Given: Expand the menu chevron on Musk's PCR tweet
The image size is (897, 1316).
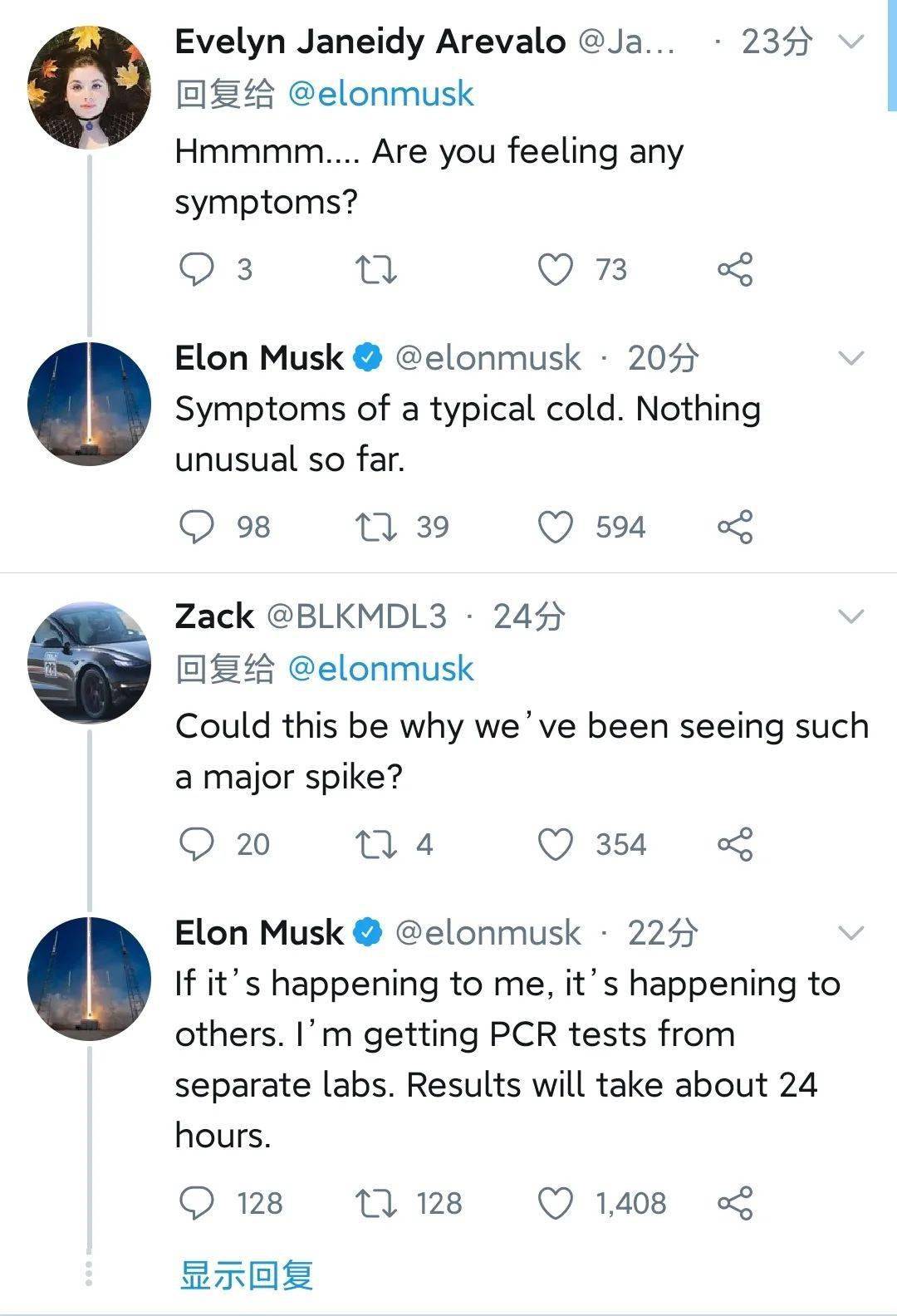Looking at the screenshot, I should click(x=849, y=934).
